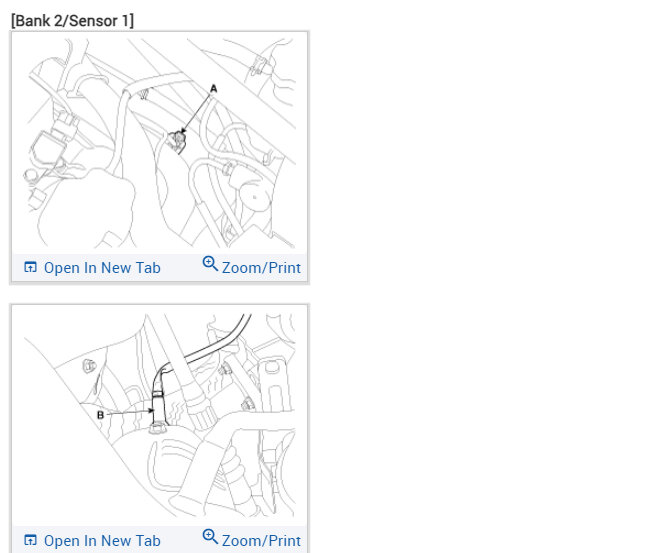
Task: Select Zoom/Print text for the sensor B diagram
Action: point(261,541)
